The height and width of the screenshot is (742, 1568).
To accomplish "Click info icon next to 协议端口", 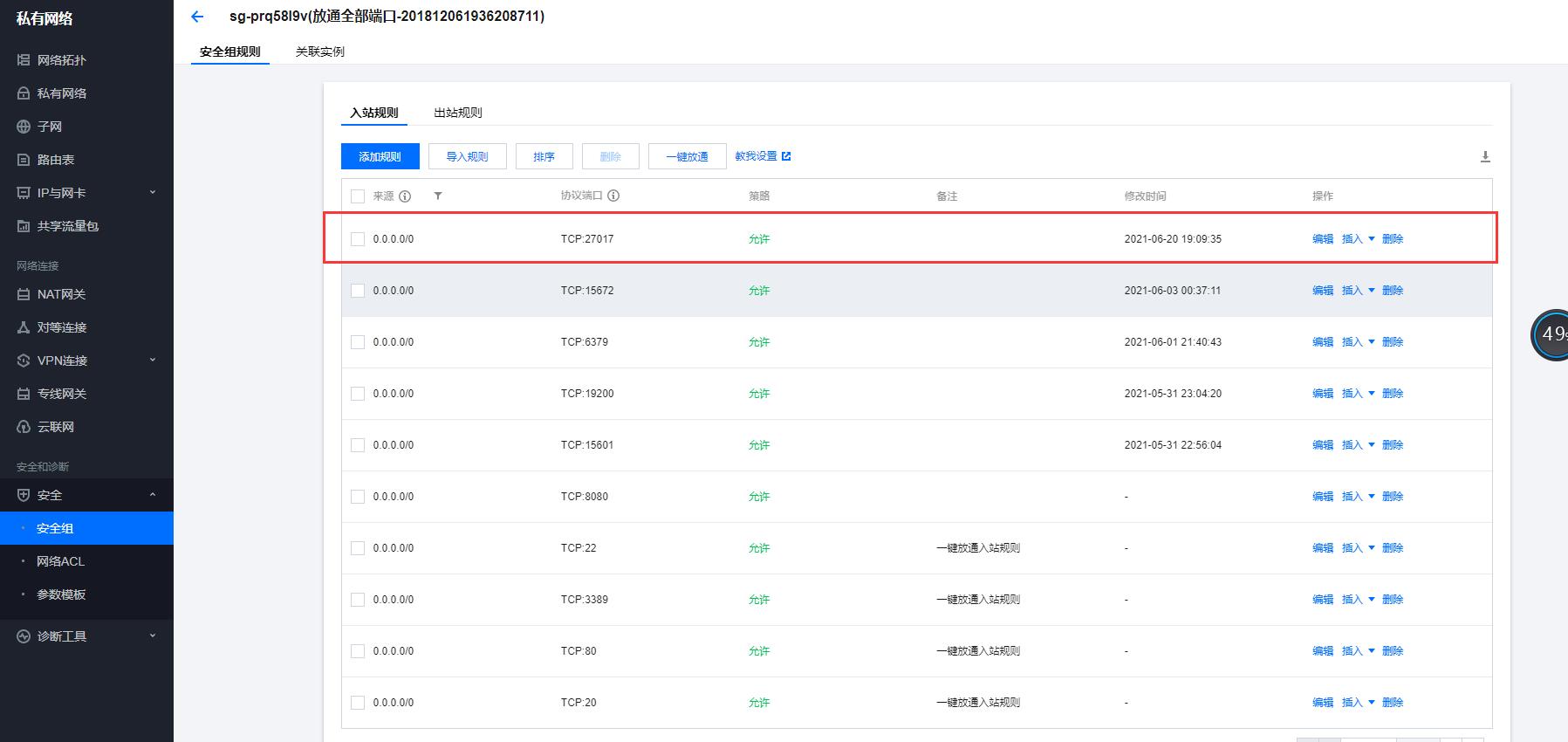I will click(x=613, y=196).
